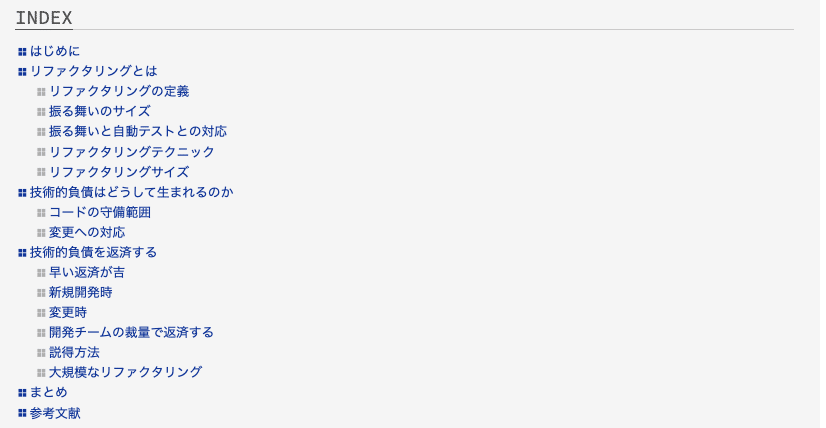Go to 振る舞いのサイズ subsection
Image resolution: width=826 pixels, height=428 pixels.
(x=99, y=111)
